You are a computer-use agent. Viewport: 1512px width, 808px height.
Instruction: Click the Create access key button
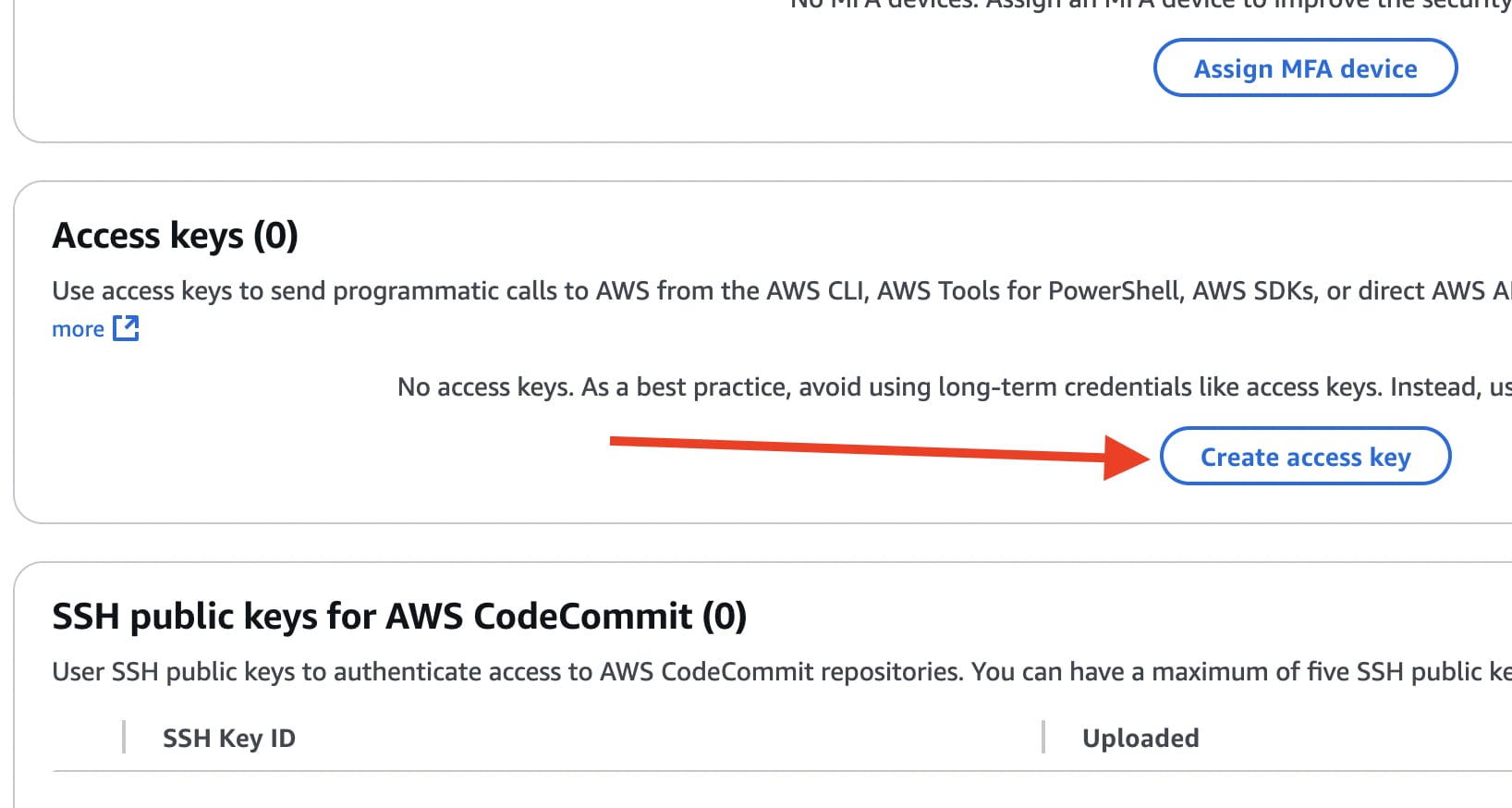coord(1305,456)
